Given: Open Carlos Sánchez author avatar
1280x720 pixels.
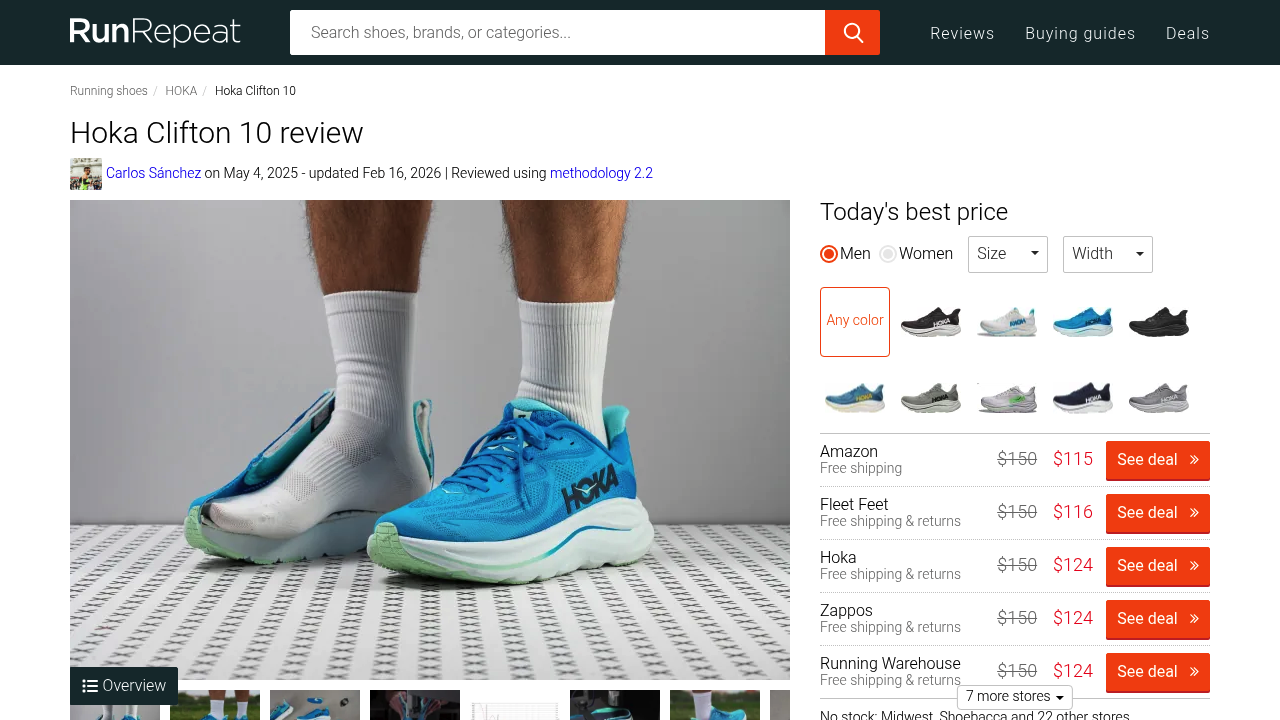Looking at the screenshot, I should [x=86, y=174].
